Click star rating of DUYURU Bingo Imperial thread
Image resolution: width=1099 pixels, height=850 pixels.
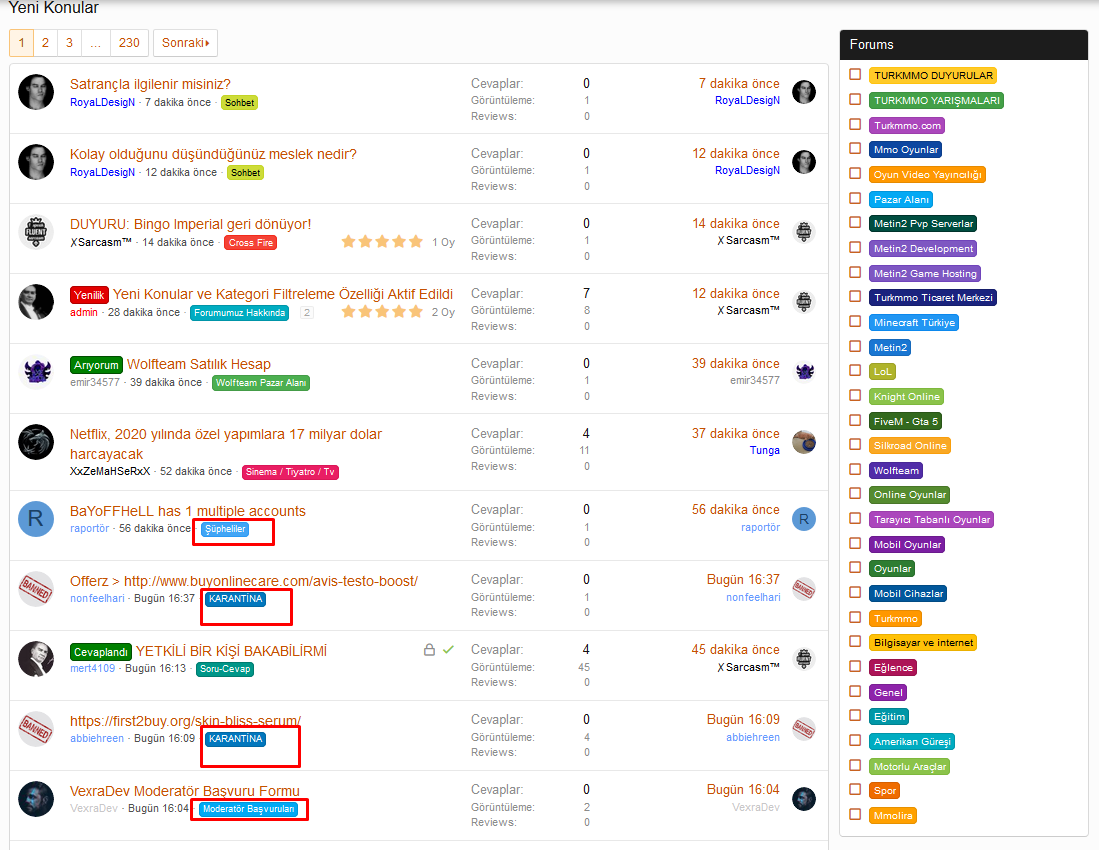pyautogui.click(x=382, y=242)
